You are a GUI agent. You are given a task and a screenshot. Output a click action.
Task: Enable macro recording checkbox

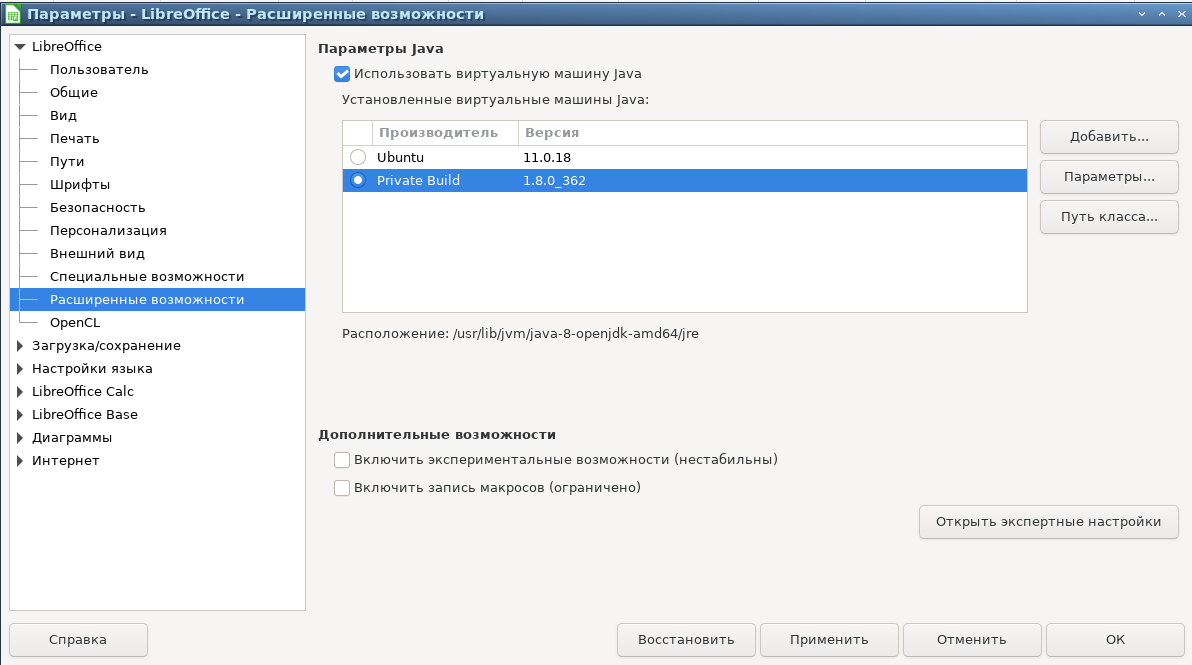pos(342,488)
